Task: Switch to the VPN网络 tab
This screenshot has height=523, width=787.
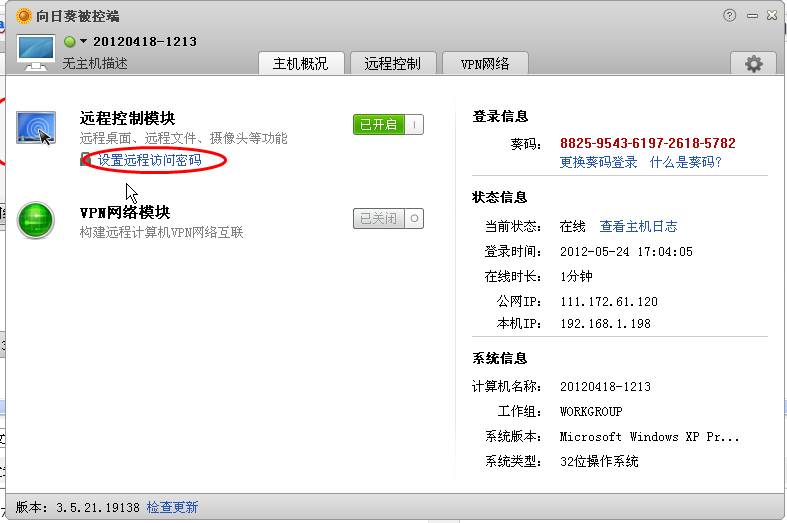Action: (485, 64)
